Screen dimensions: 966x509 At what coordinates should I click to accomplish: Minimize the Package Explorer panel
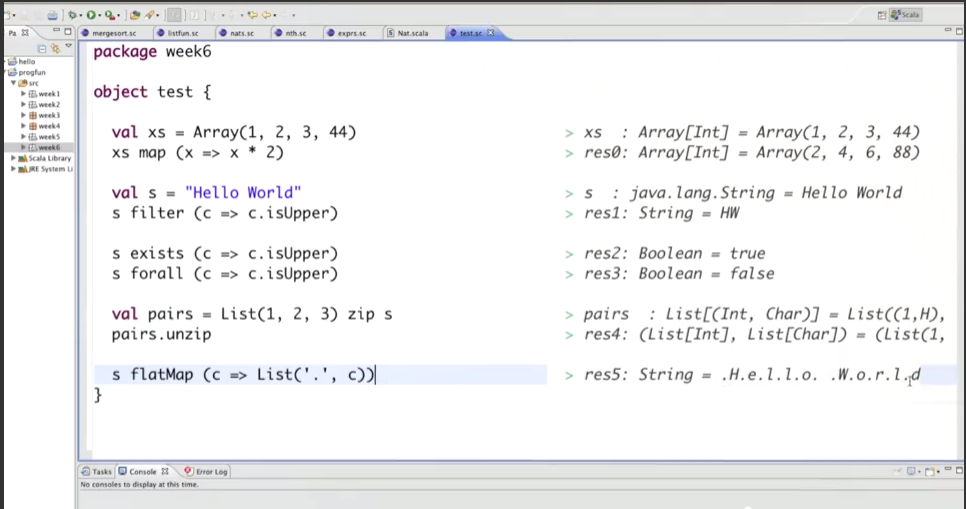coord(57,30)
